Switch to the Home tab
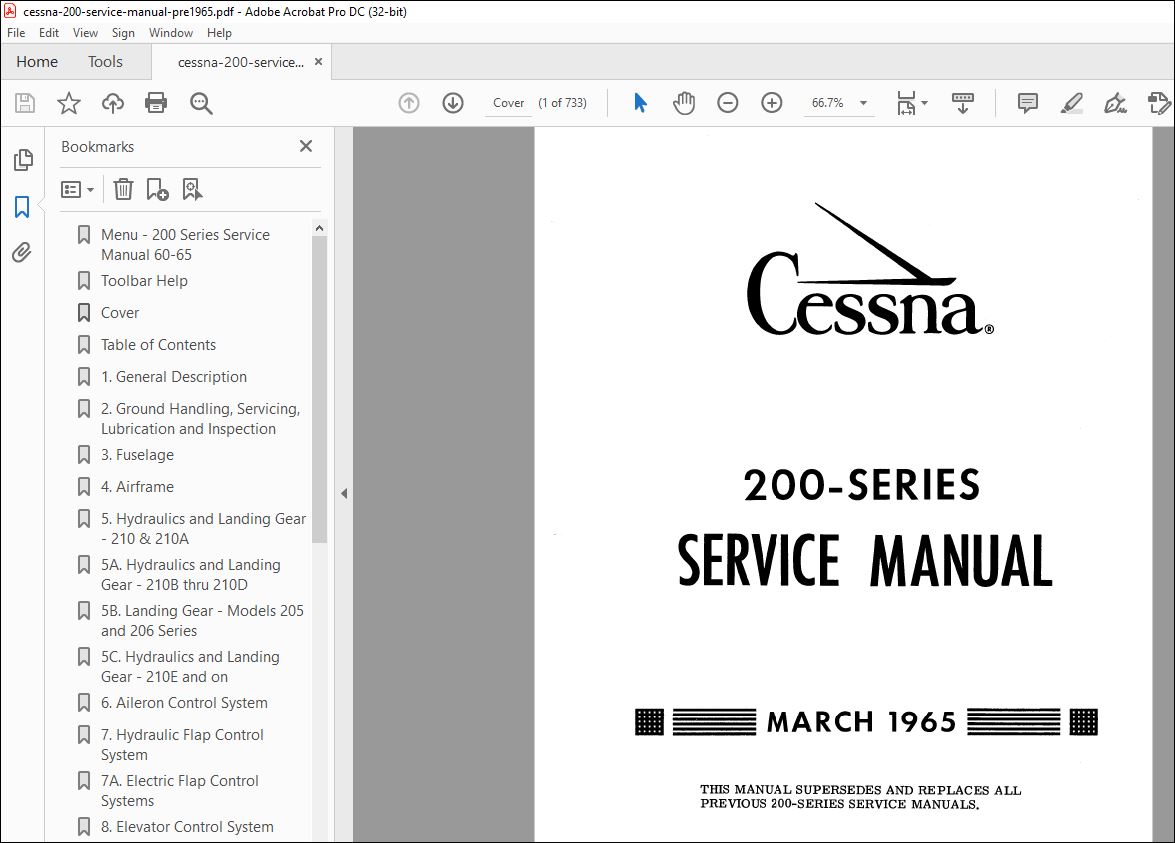The width and height of the screenshot is (1175, 843). [37, 61]
